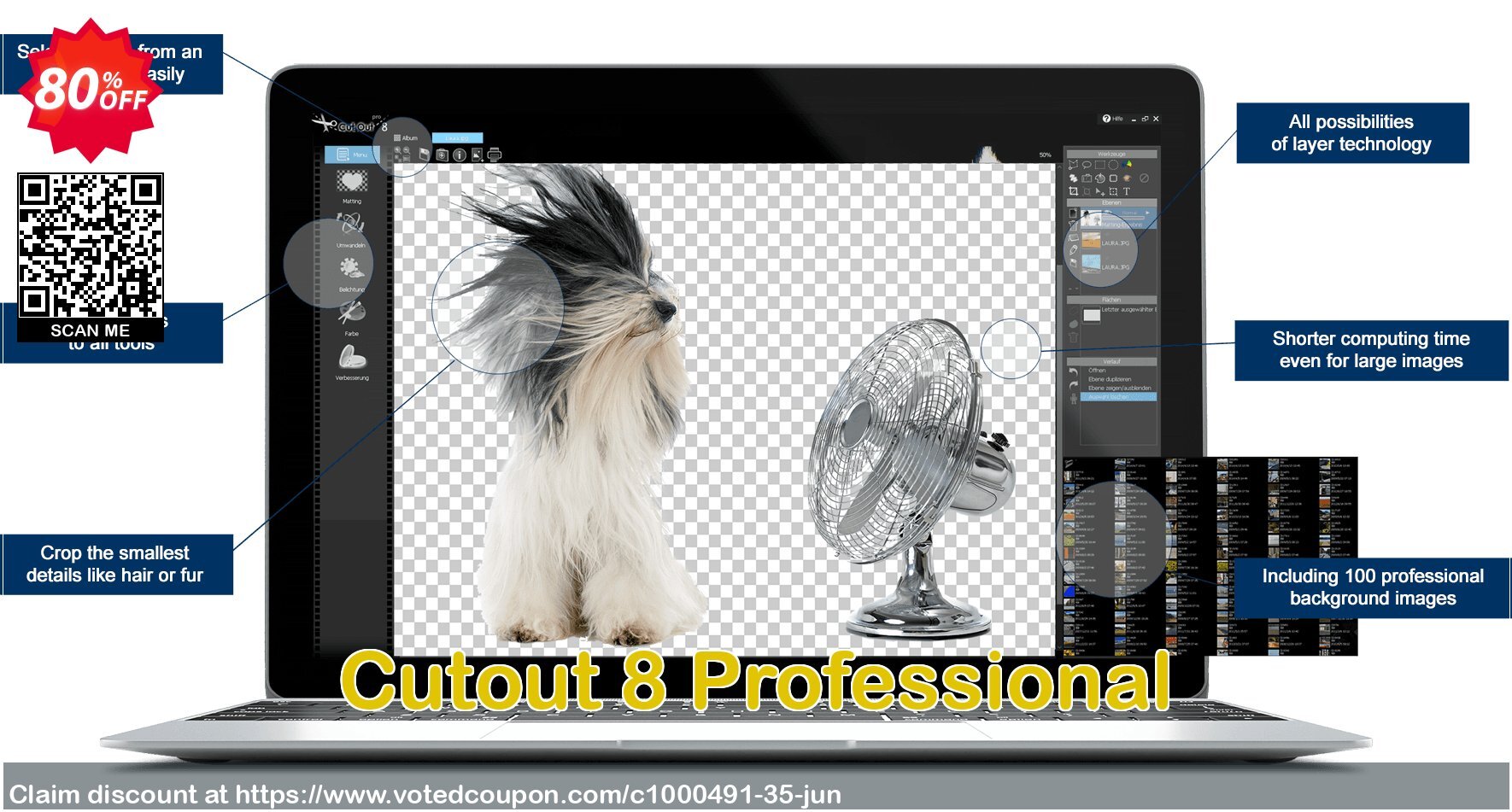The width and height of the screenshot is (1512, 812).
Task: Select the camera snapshot tool
Action: (1087, 178)
